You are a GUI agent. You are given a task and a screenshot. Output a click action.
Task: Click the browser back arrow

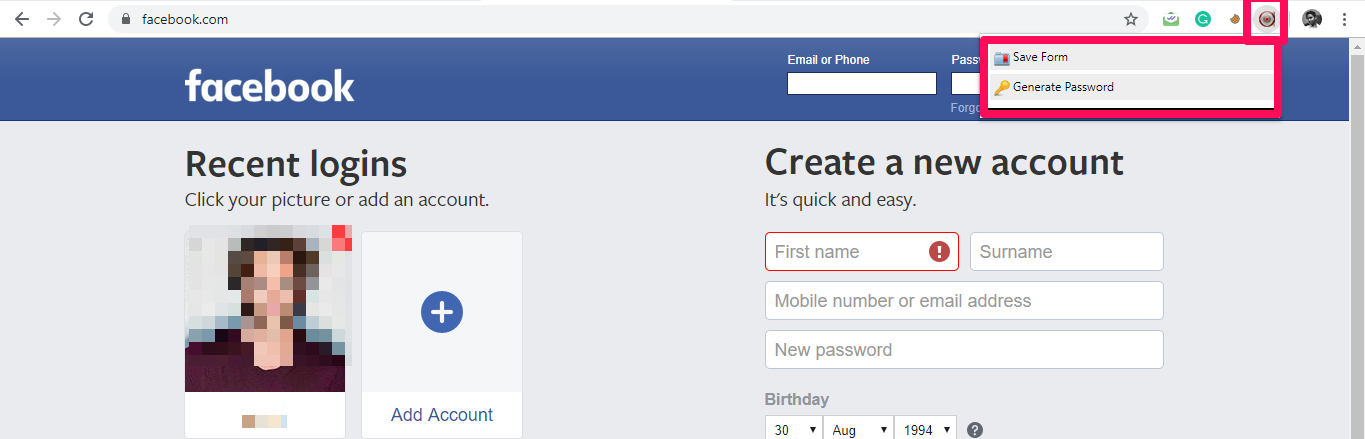(x=21, y=19)
